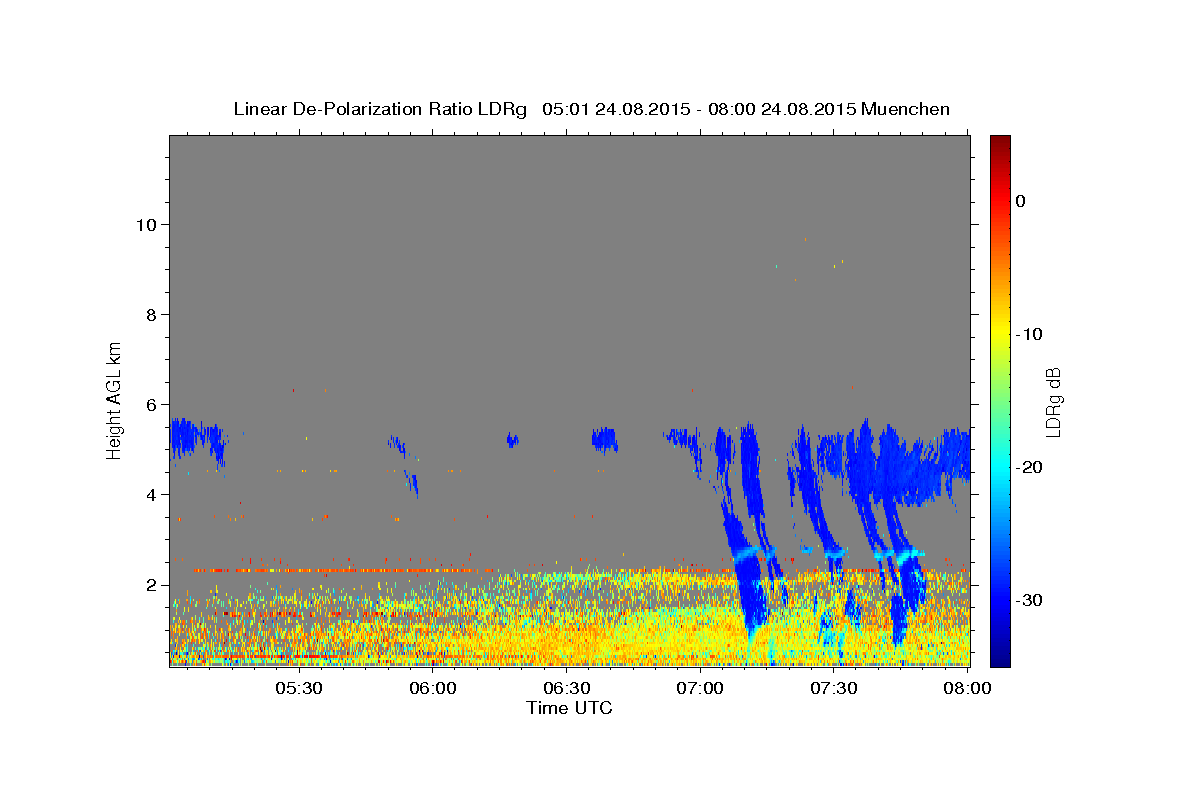The image size is (1200, 800).
Task: Click the colorbar value '0'
Action: tap(1021, 201)
